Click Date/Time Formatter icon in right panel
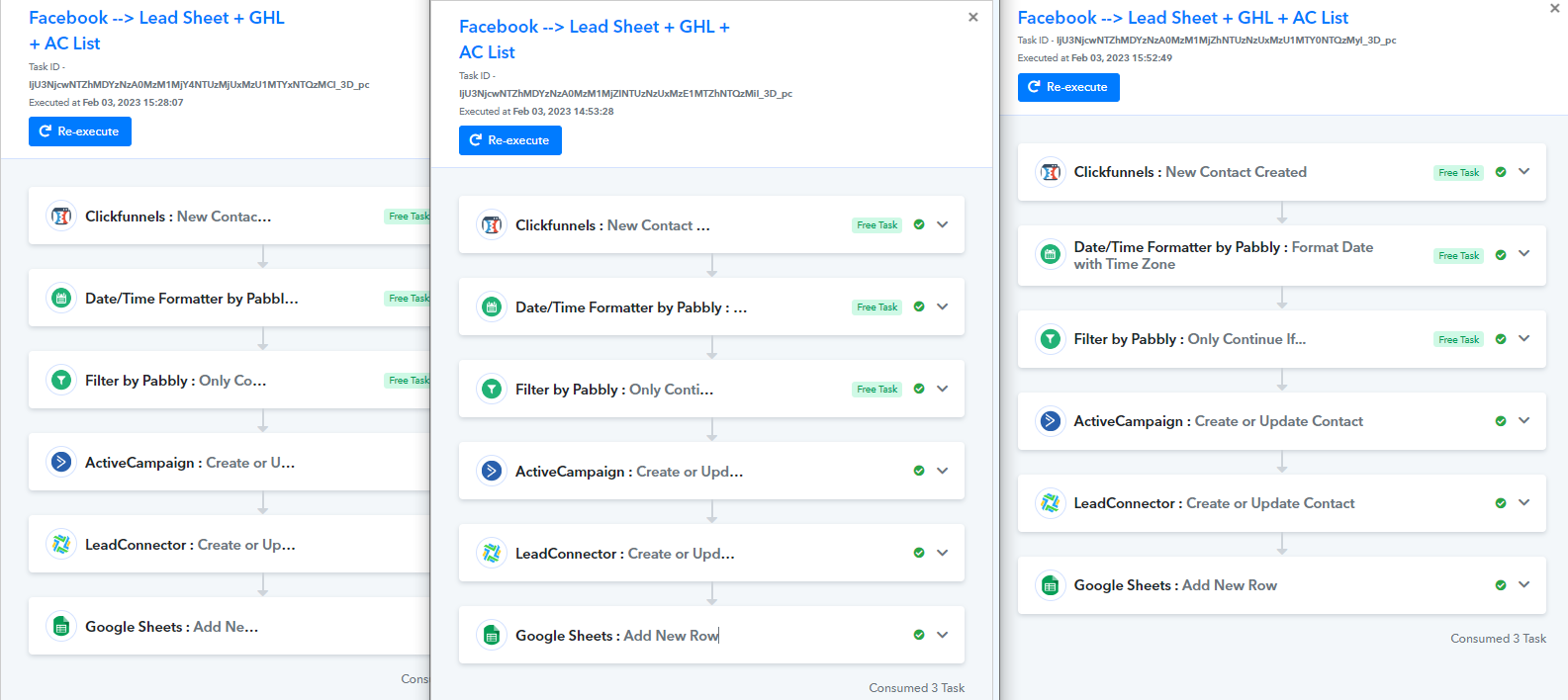 [1051, 255]
